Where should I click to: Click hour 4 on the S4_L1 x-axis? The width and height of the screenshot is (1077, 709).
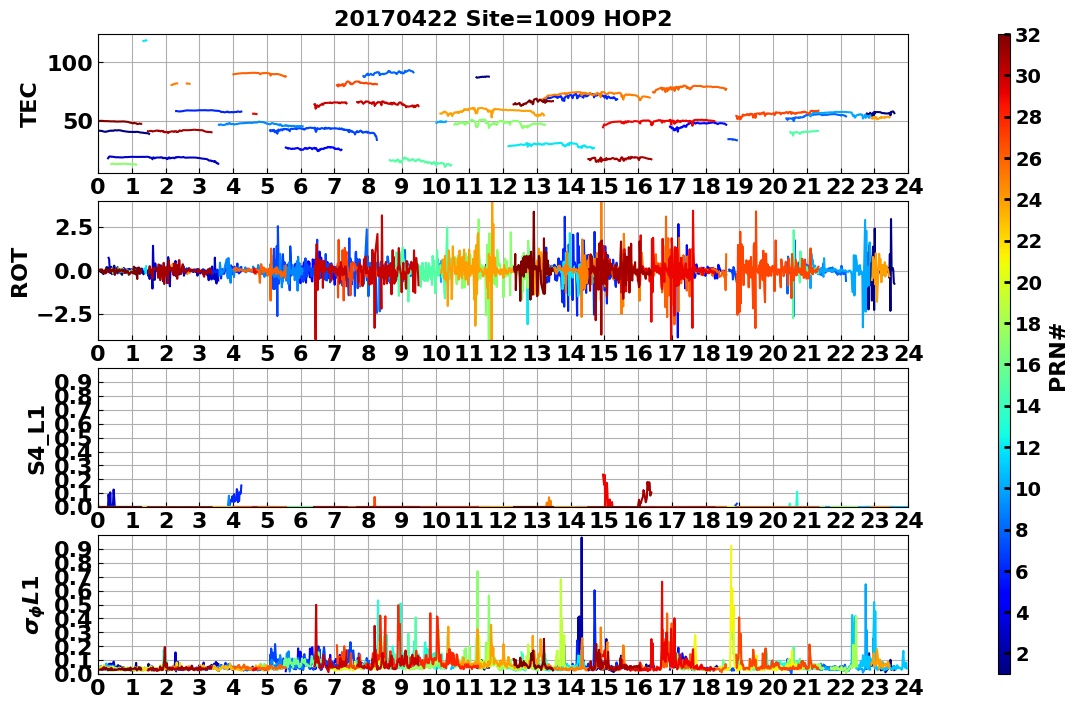[x=234, y=520]
